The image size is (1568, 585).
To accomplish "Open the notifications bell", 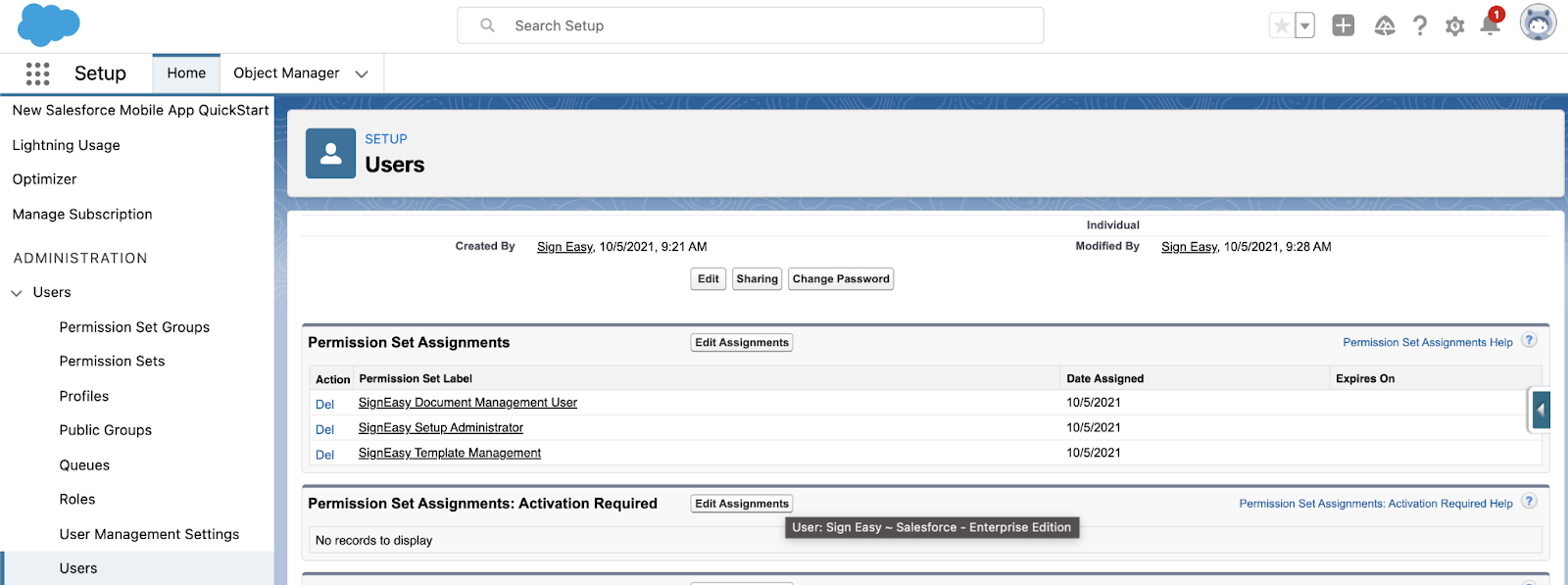I will (x=1491, y=24).
